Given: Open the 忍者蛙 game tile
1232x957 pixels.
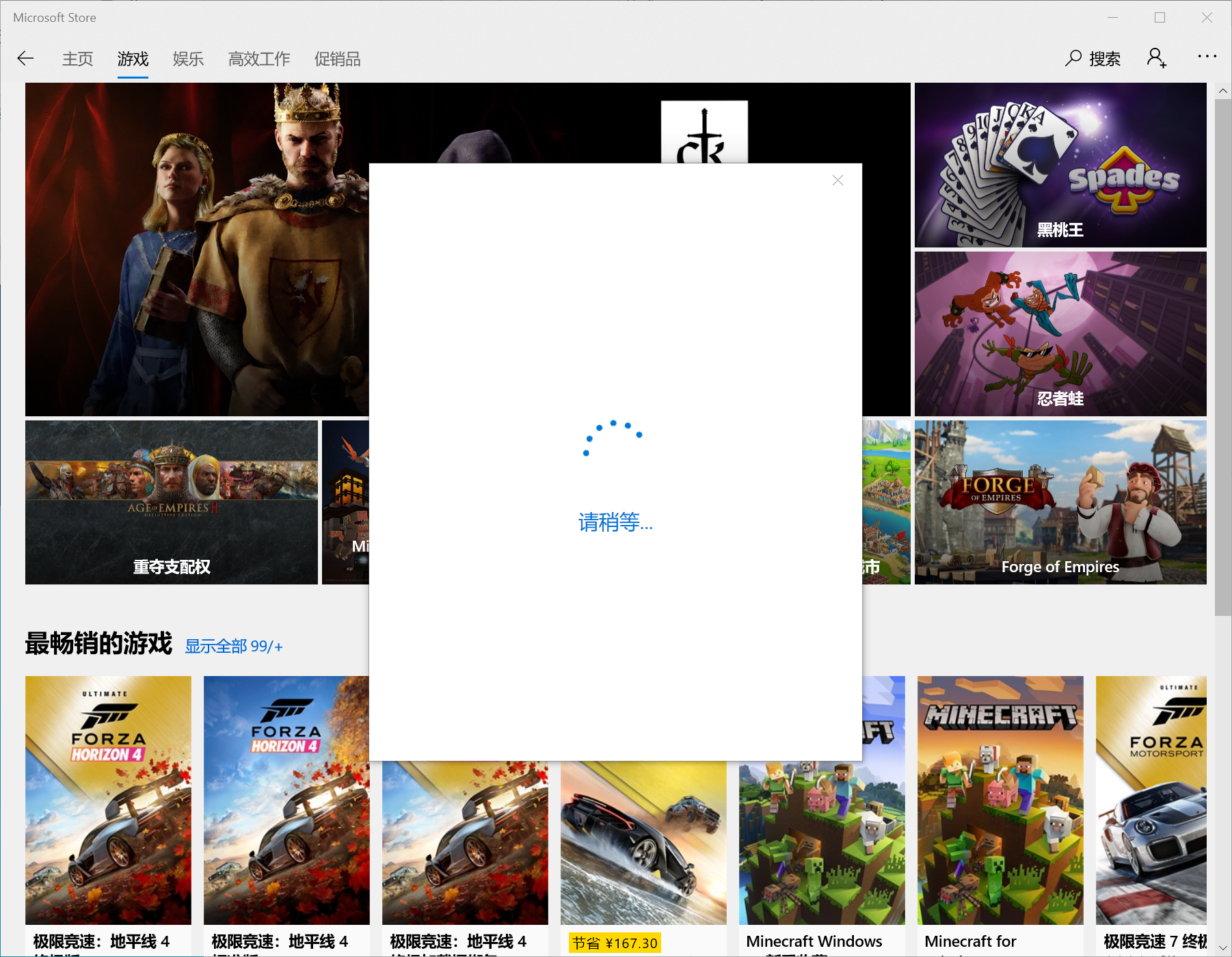Looking at the screenshot, I should (1060, 334).
